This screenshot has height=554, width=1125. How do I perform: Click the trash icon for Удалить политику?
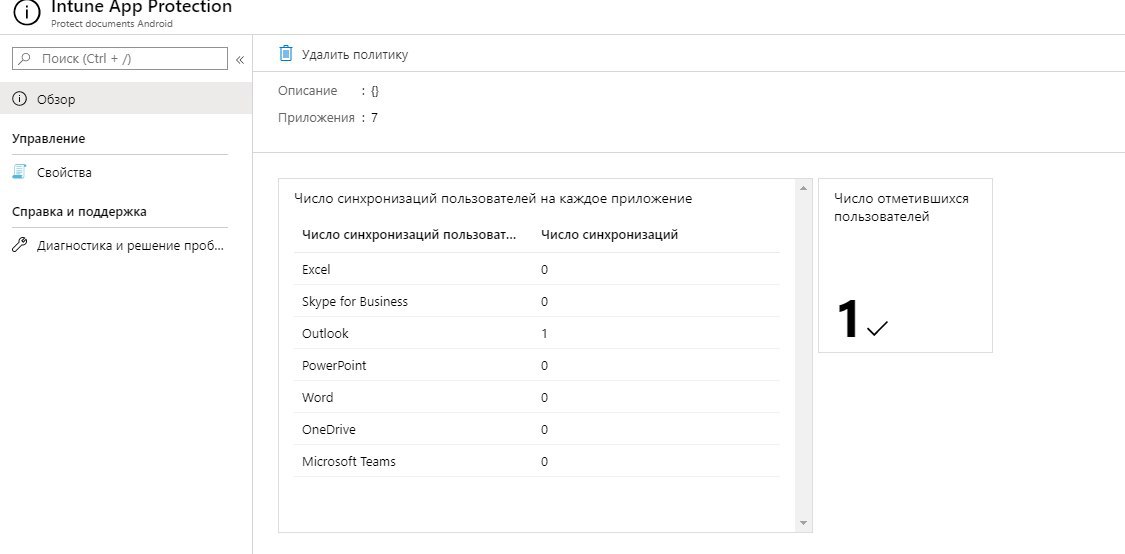click(x=286, y=54)
